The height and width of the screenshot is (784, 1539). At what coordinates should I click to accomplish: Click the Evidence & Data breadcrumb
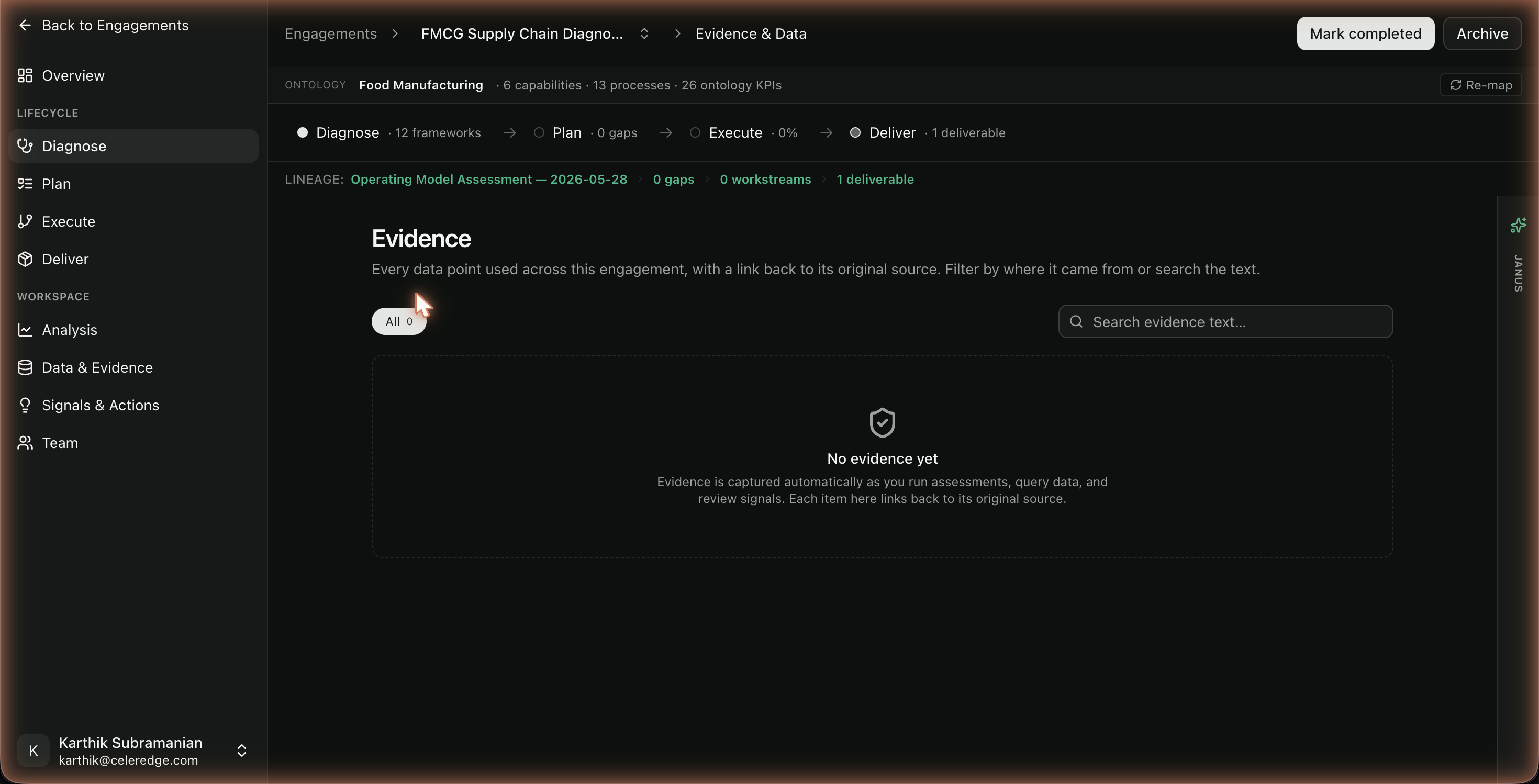point(750,33)
